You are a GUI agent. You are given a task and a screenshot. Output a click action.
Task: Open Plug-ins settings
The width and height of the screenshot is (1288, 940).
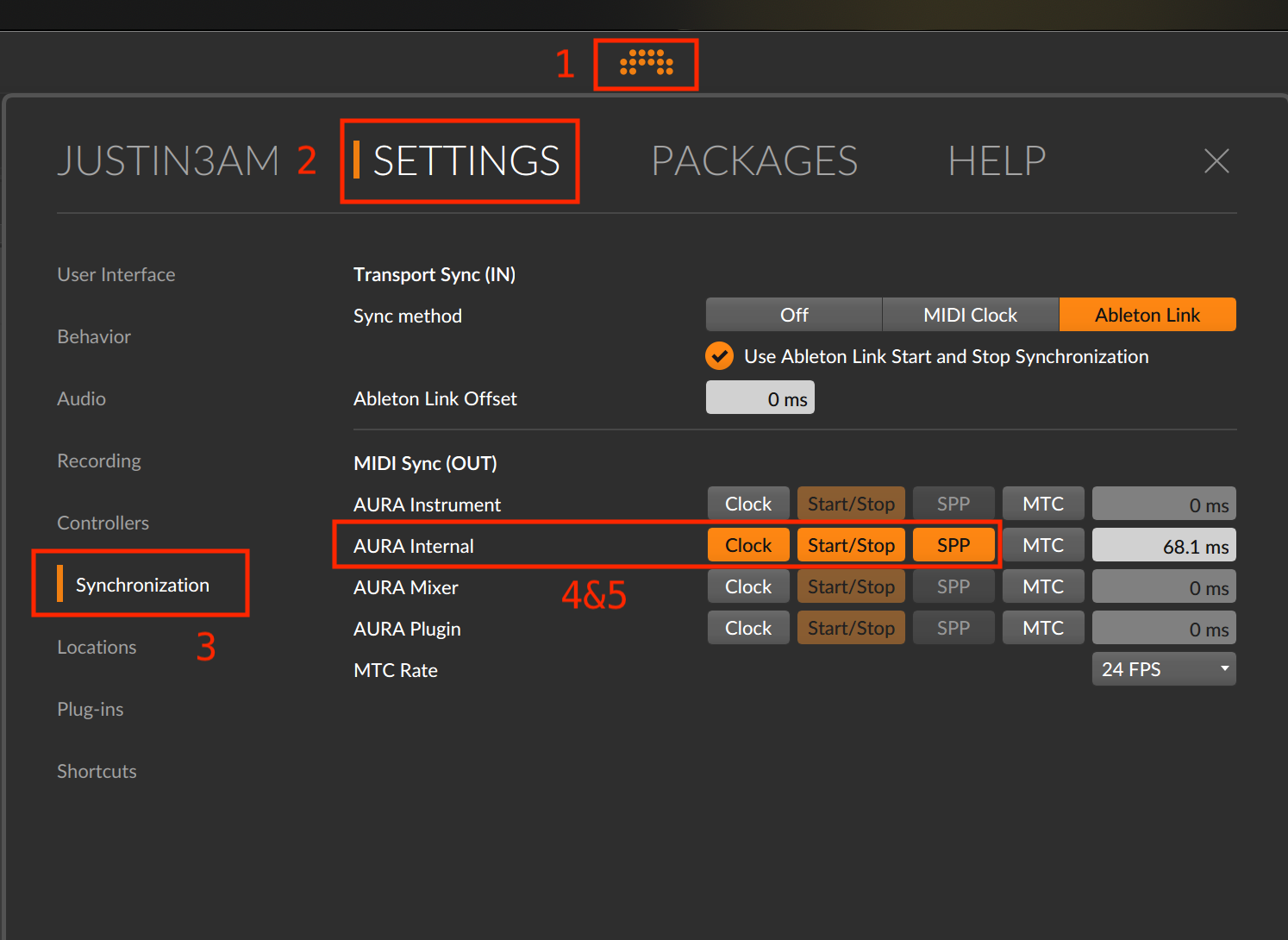click(x=91, y=709)
